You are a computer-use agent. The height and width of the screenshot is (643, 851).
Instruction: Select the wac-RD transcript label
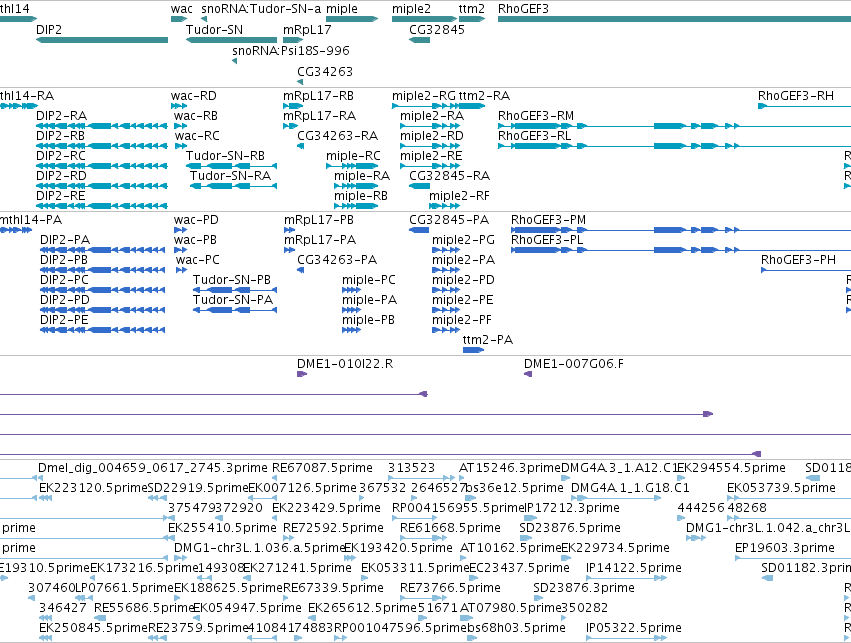coord(193,96)
